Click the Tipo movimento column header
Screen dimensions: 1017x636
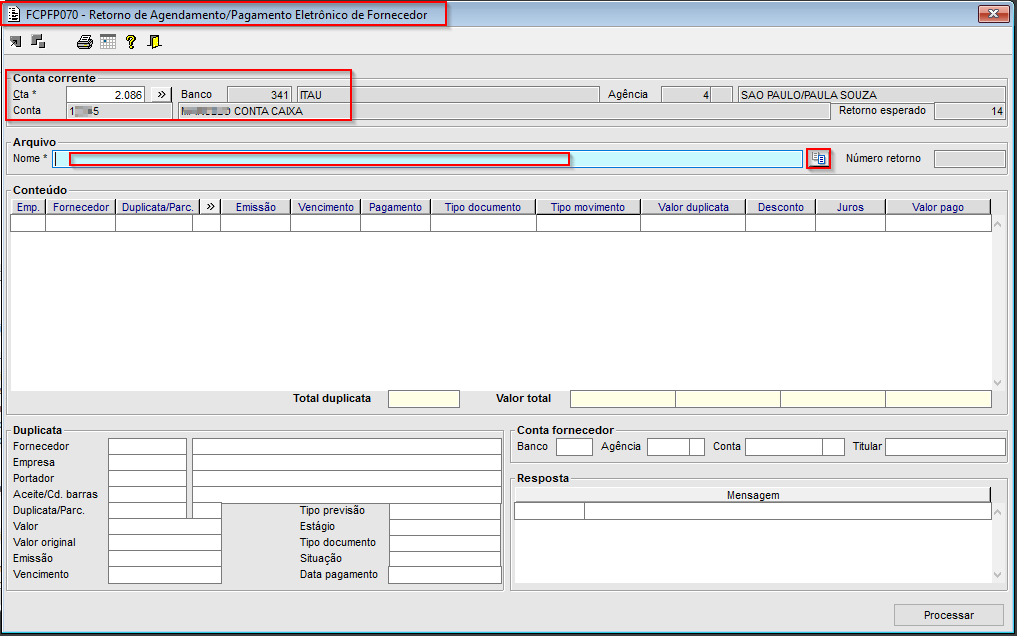coord(588,207)
